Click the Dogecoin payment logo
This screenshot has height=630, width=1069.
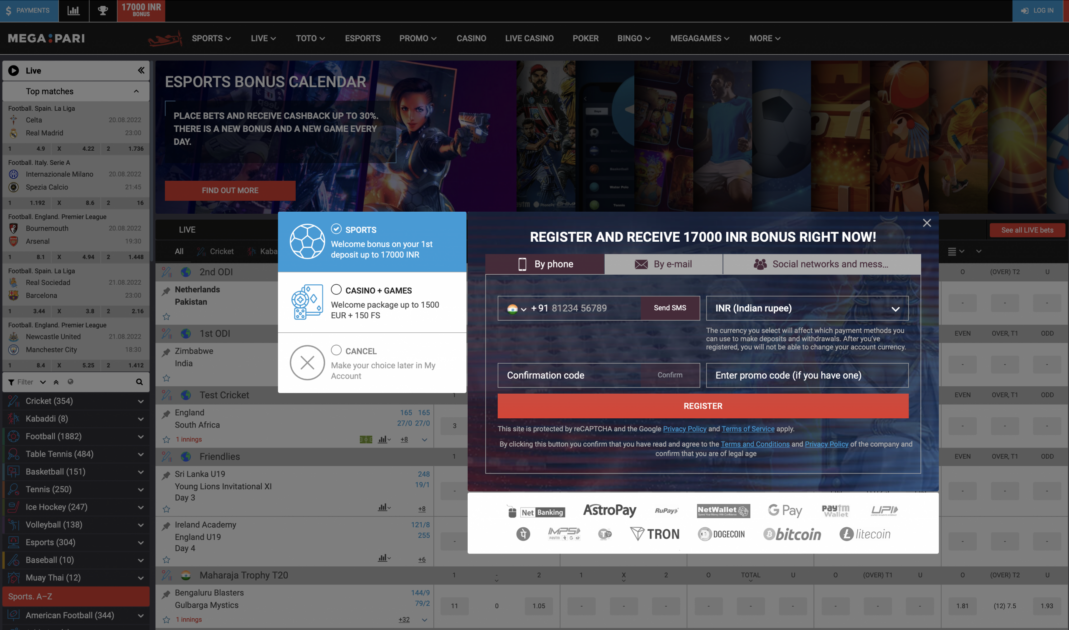coord(721,534)
